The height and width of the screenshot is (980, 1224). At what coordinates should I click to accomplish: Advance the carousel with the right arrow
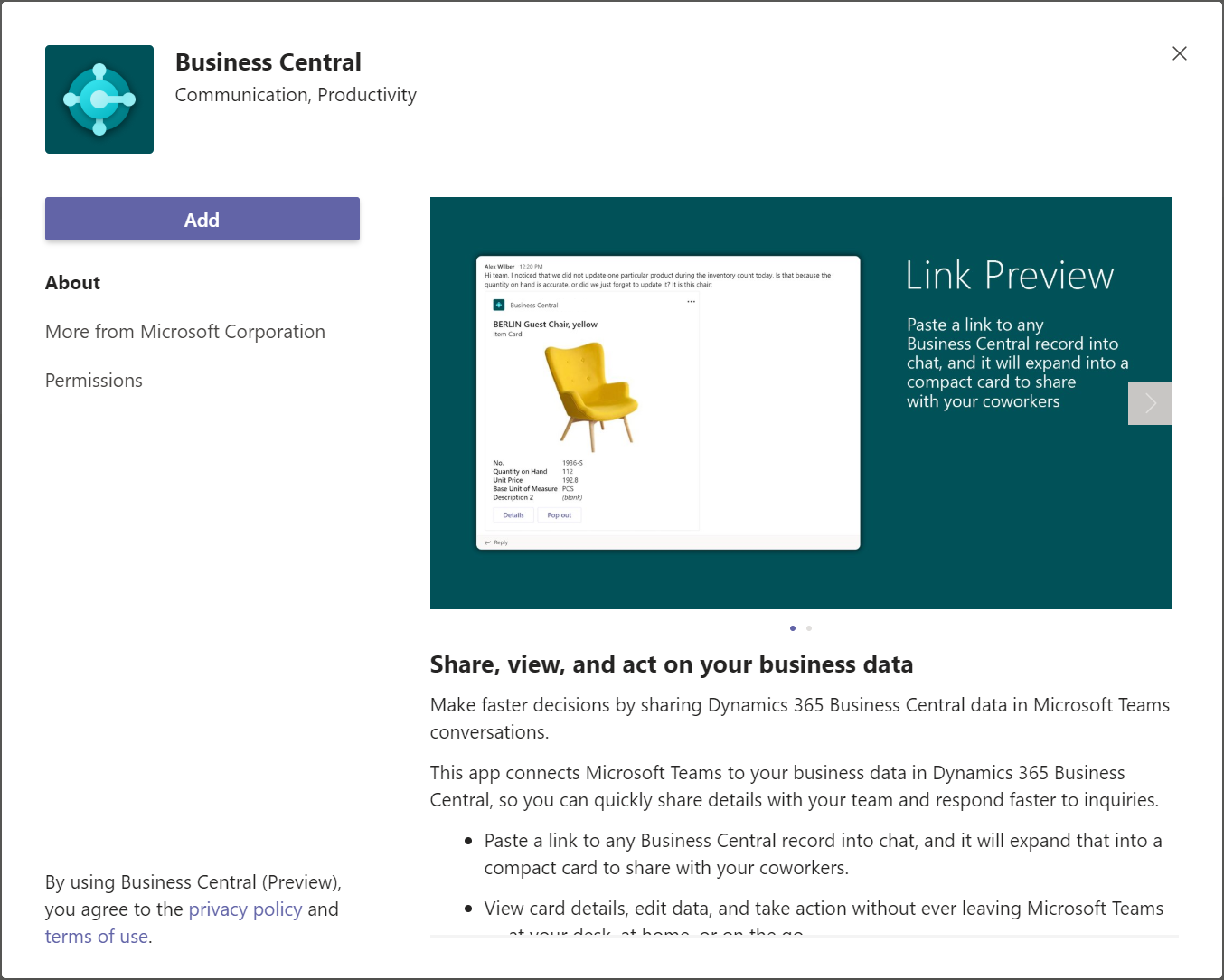click(1149, 403)
